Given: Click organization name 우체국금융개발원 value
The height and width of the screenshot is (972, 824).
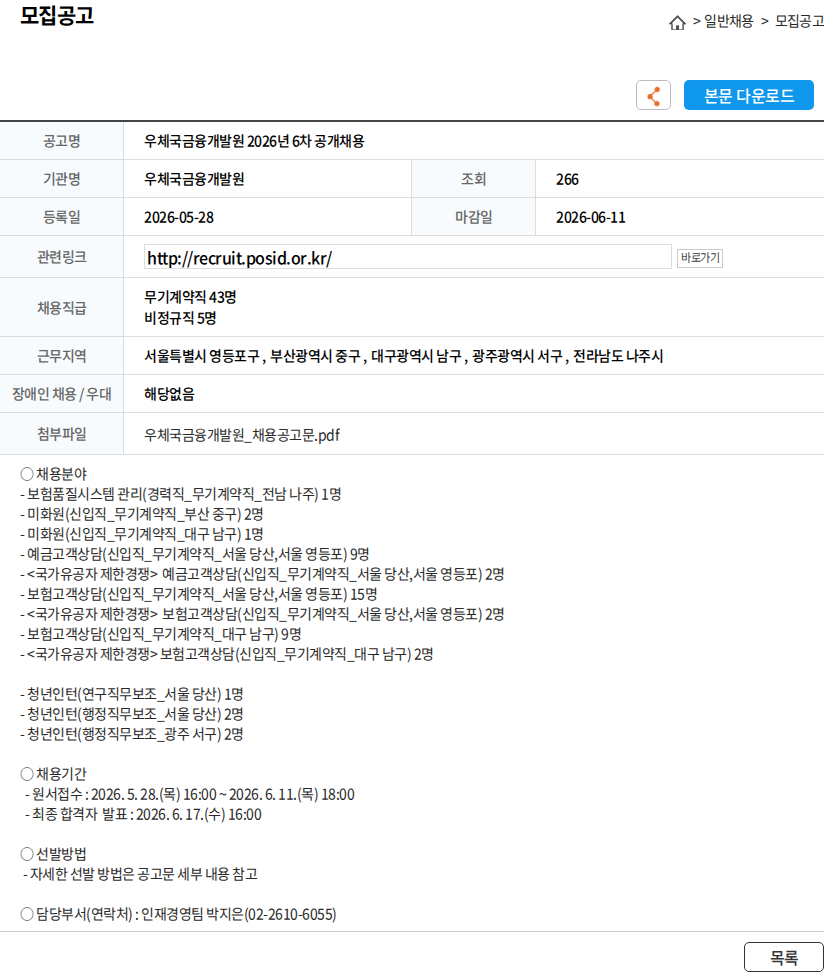Looking at the screenshot, I should (194, 180).
